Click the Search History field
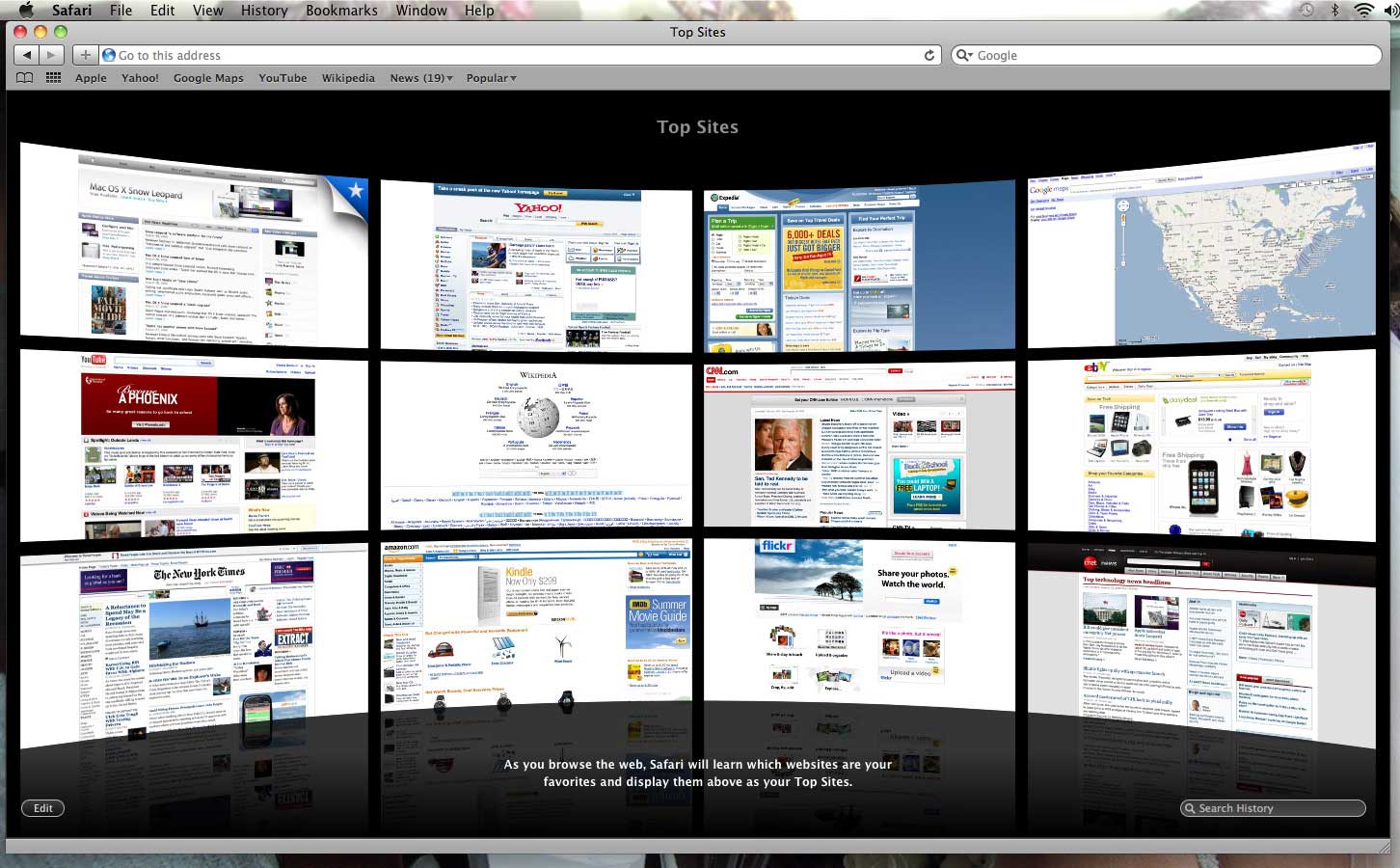 tap(1273, 808)
